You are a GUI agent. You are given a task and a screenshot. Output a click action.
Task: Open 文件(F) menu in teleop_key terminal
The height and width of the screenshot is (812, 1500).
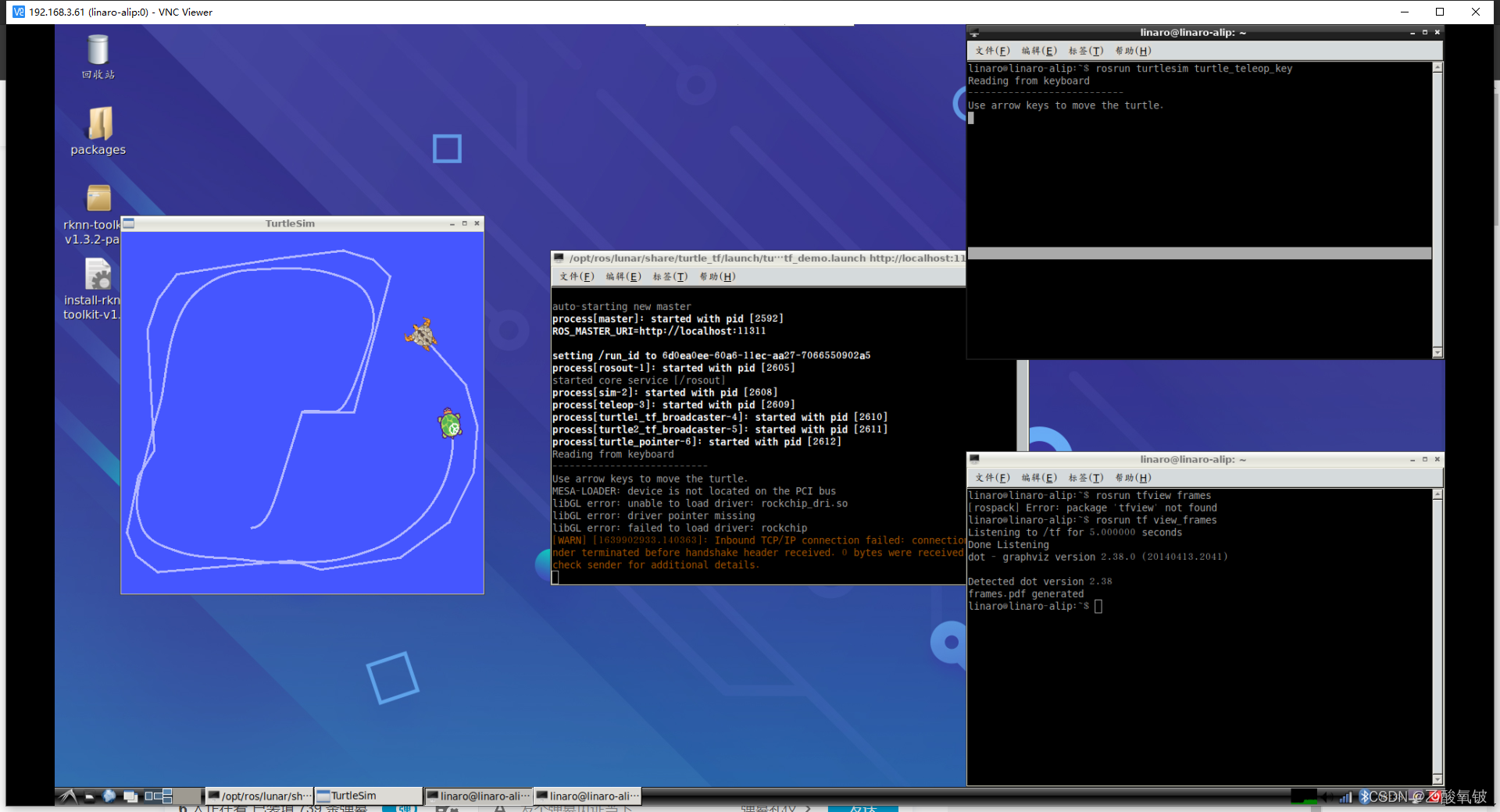[x=992, y=51]
